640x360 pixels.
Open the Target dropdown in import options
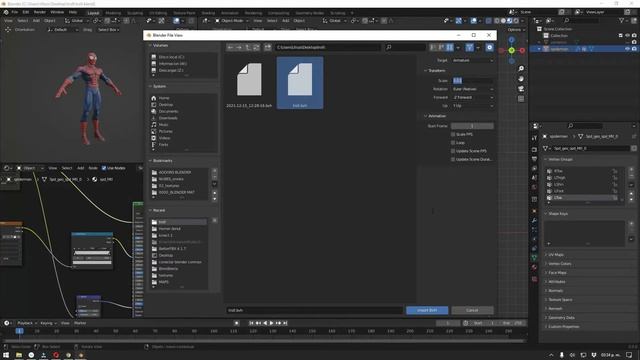473,60
